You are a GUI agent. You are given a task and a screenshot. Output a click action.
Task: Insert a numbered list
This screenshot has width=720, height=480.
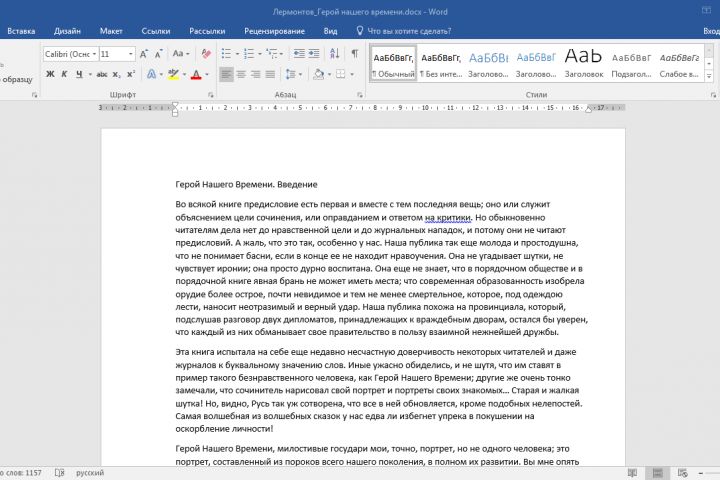[x=249, y=54]
